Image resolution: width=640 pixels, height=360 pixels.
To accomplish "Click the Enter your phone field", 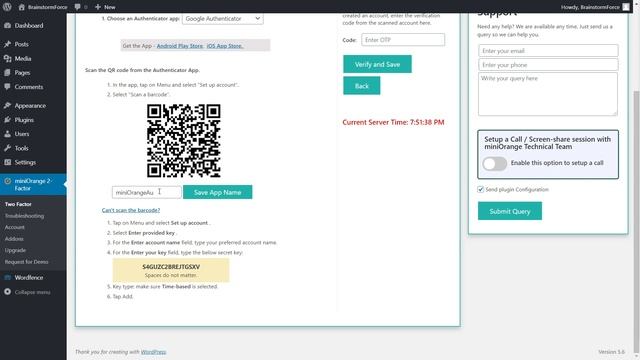I will (548, 65).
